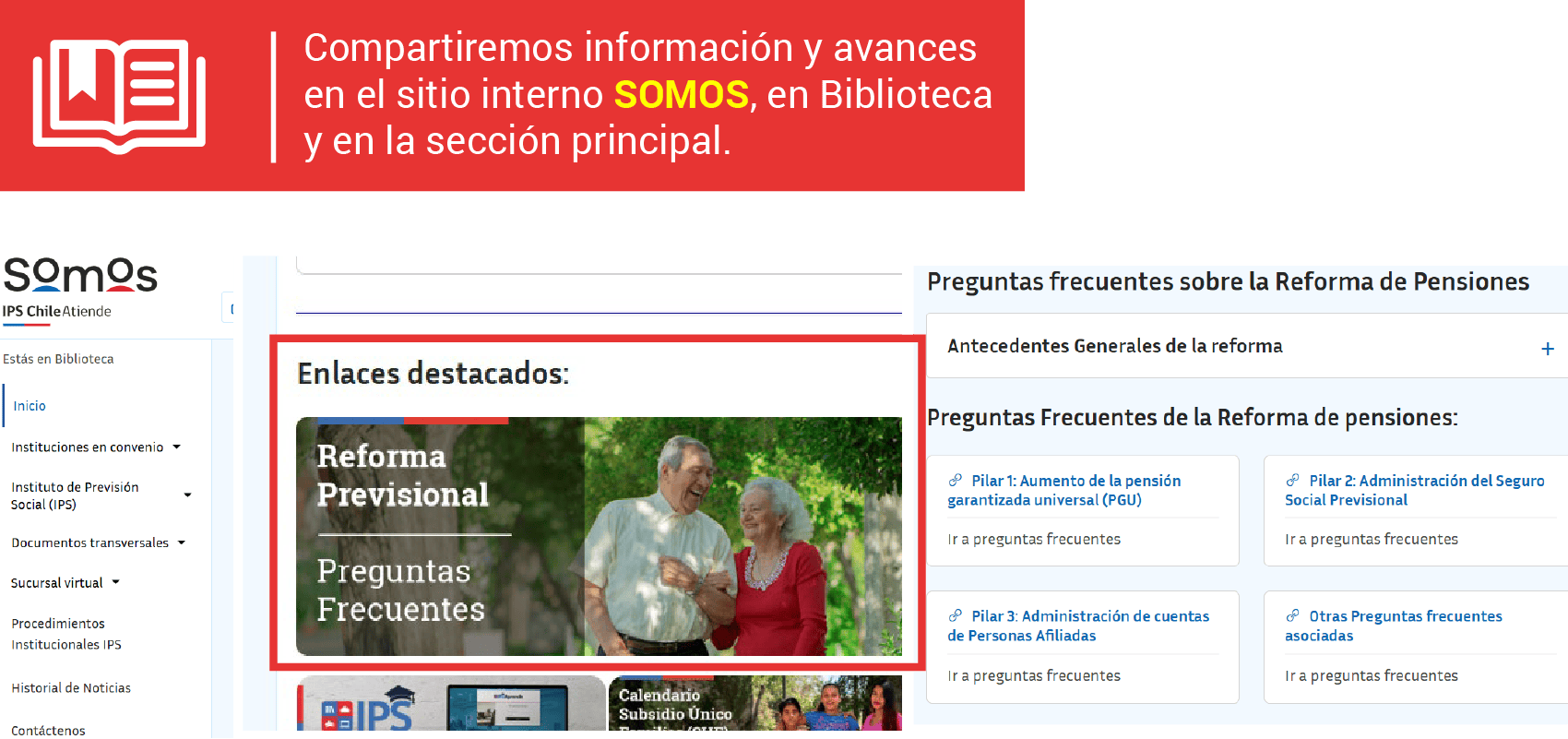Click the open book icon in red banner

tap(119, 95)
